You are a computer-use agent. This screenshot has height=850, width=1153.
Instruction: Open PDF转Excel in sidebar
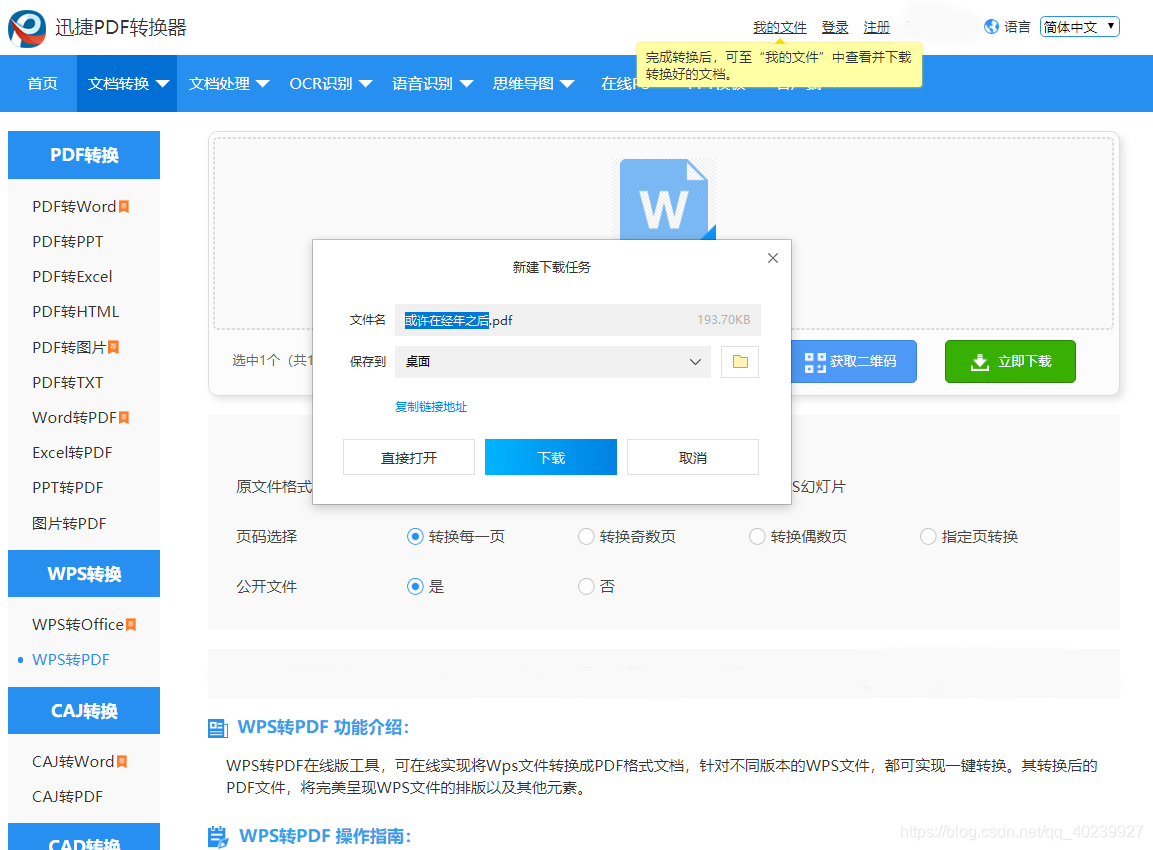[x=72, y=277]
